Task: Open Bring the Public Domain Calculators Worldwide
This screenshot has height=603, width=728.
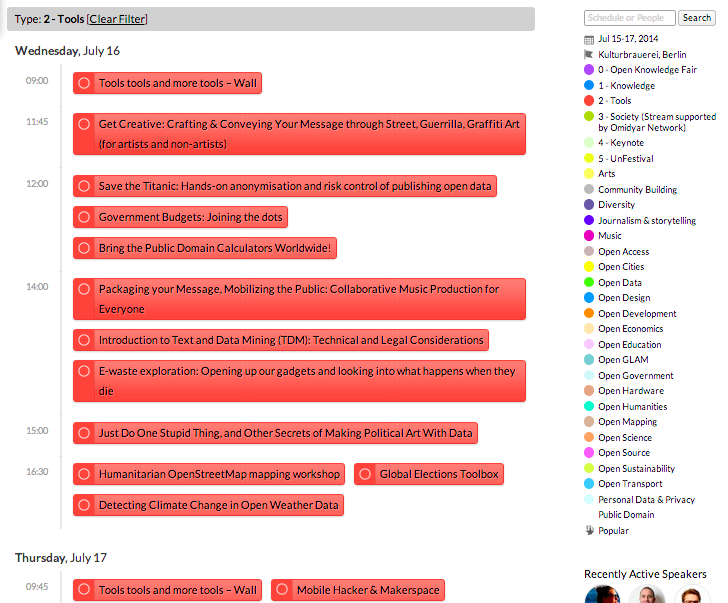Action: 215,248
